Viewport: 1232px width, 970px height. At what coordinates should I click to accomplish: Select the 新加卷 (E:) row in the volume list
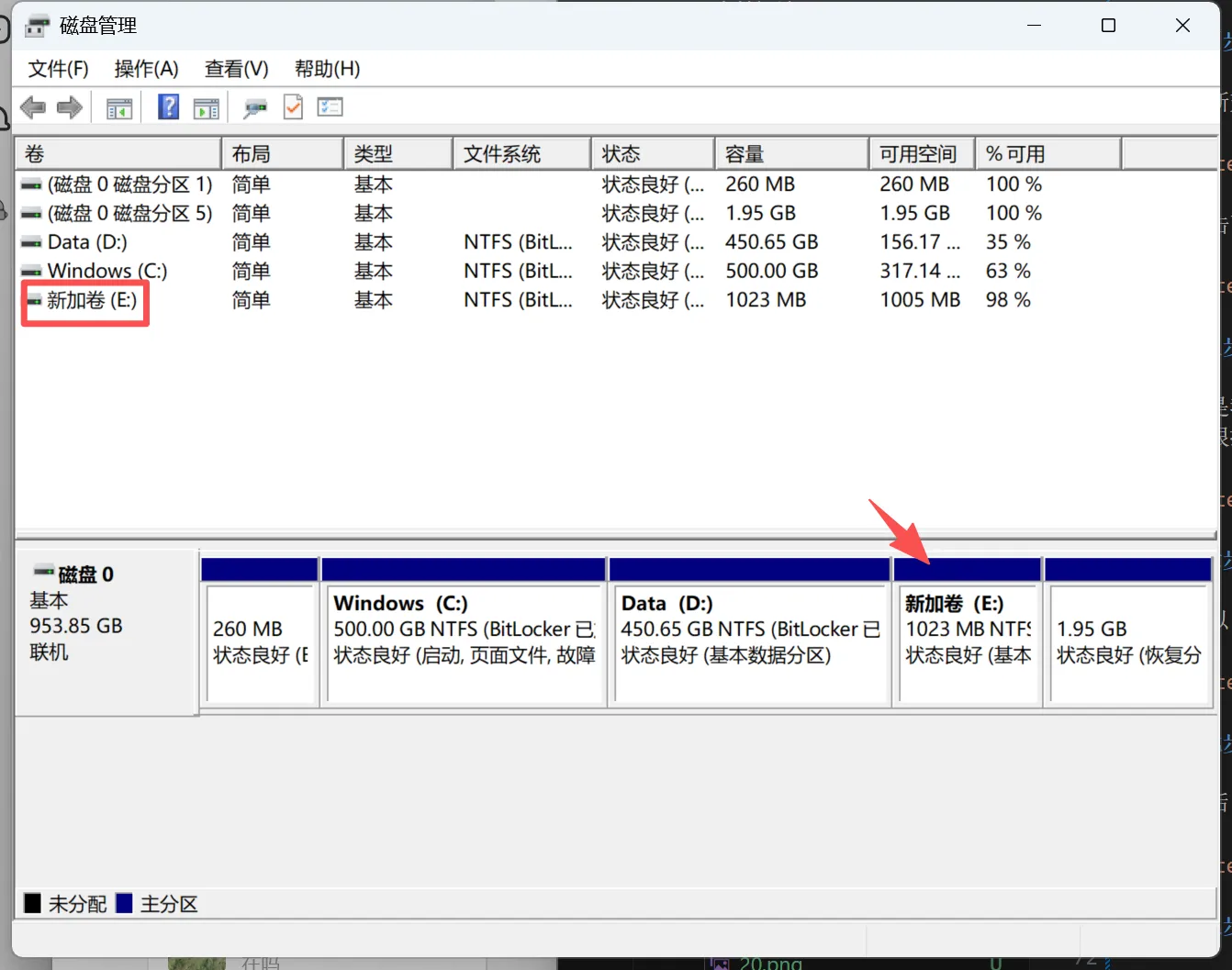tap(616, 300)
